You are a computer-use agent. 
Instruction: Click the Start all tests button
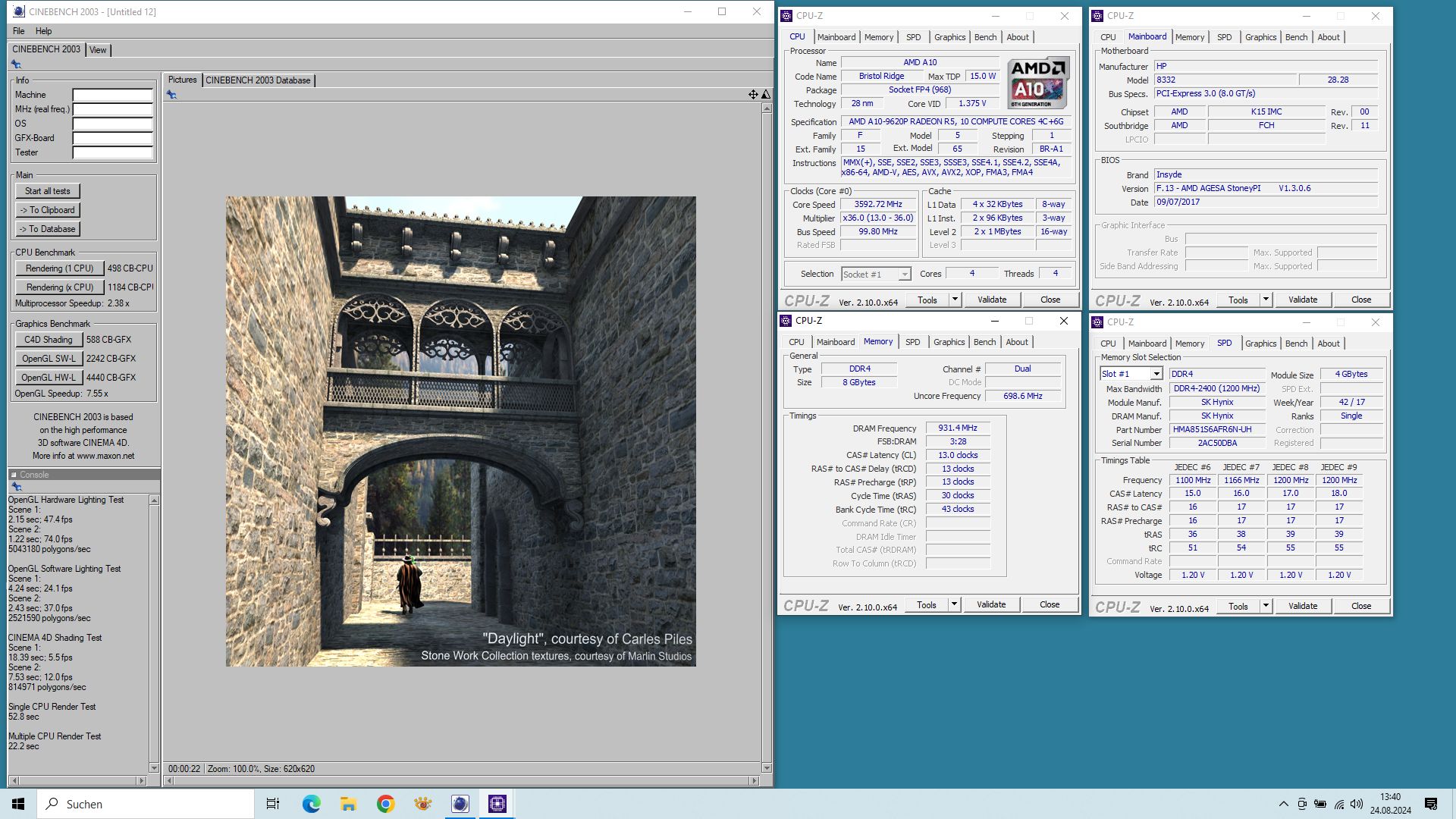pyautogui.click(x=48, y=191)
